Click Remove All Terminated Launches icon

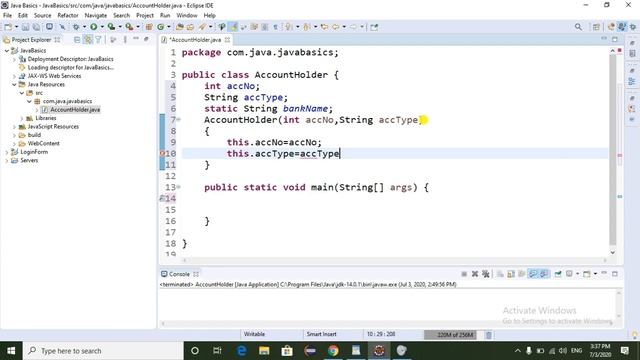pyautogui.click(x=485, y=274)
